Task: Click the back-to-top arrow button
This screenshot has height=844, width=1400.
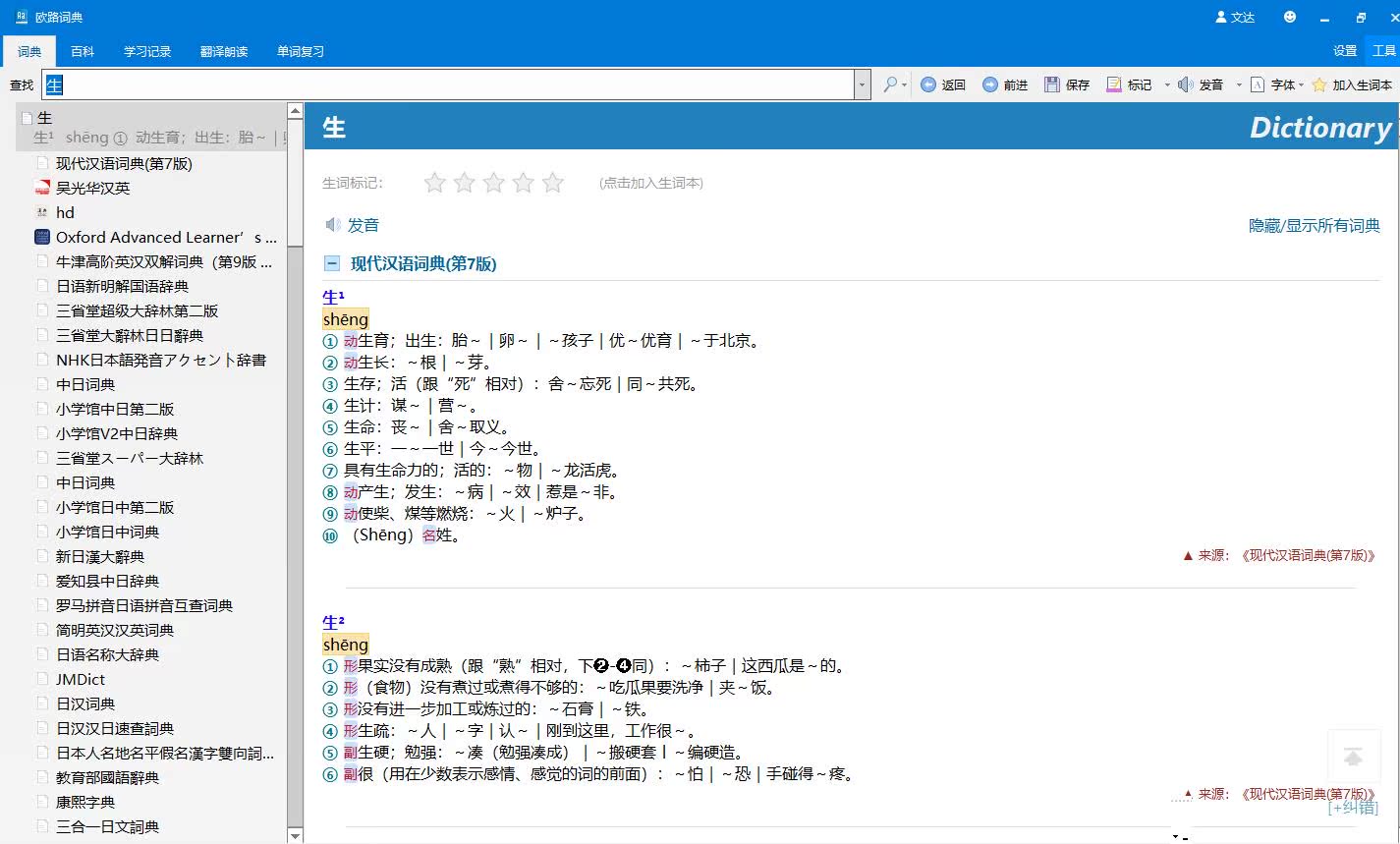Action: click(x=1353, y=757)
